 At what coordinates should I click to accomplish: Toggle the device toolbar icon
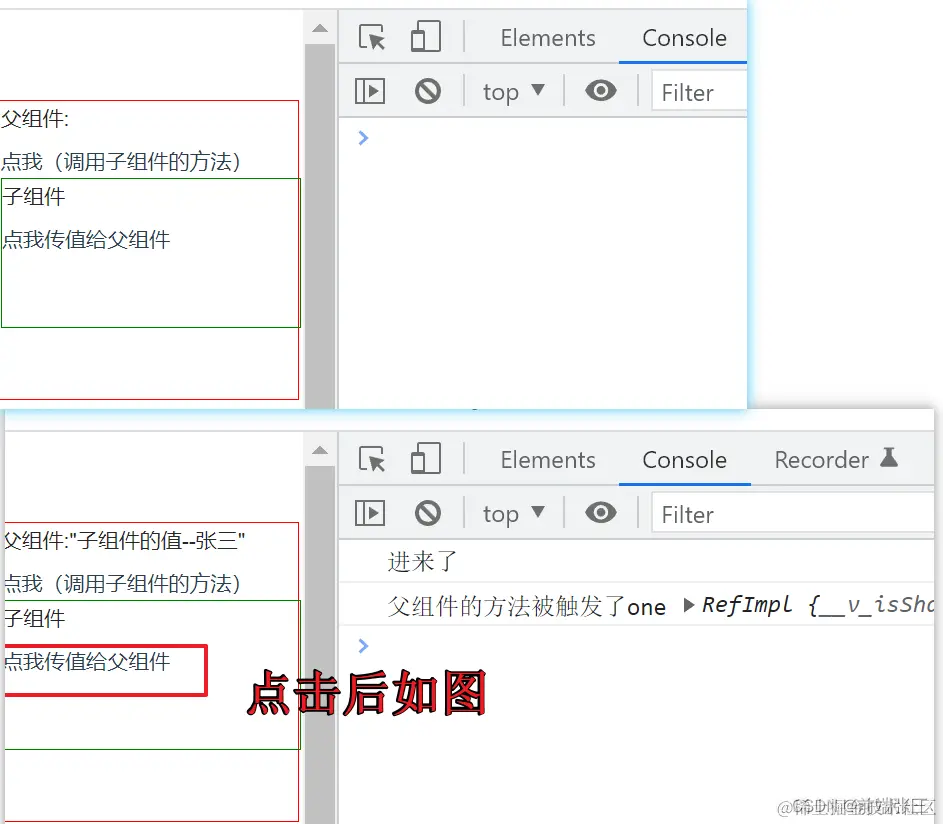click(425, 36)
